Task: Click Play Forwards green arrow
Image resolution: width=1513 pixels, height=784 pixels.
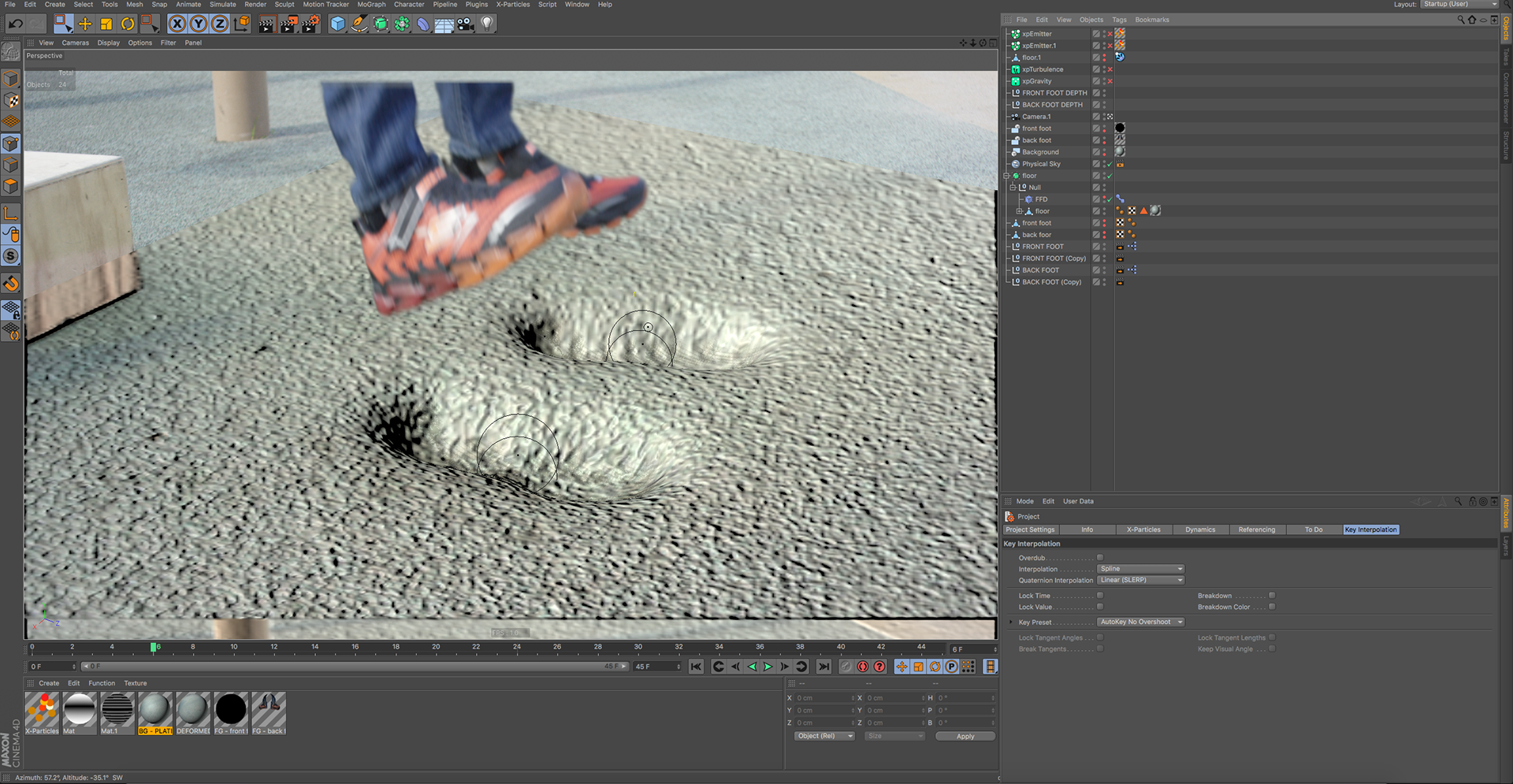Action: tap(768, 667)
